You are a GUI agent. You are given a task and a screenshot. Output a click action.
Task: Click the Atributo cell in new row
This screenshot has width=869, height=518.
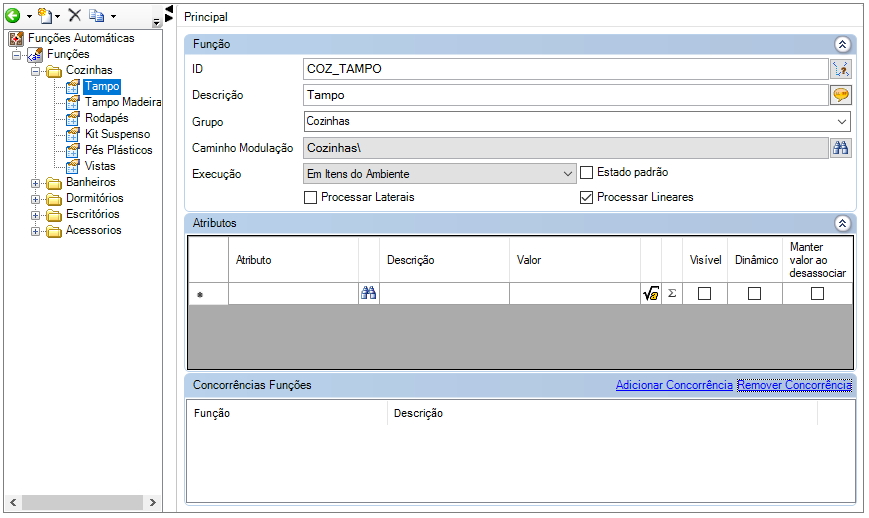point(293,294)
